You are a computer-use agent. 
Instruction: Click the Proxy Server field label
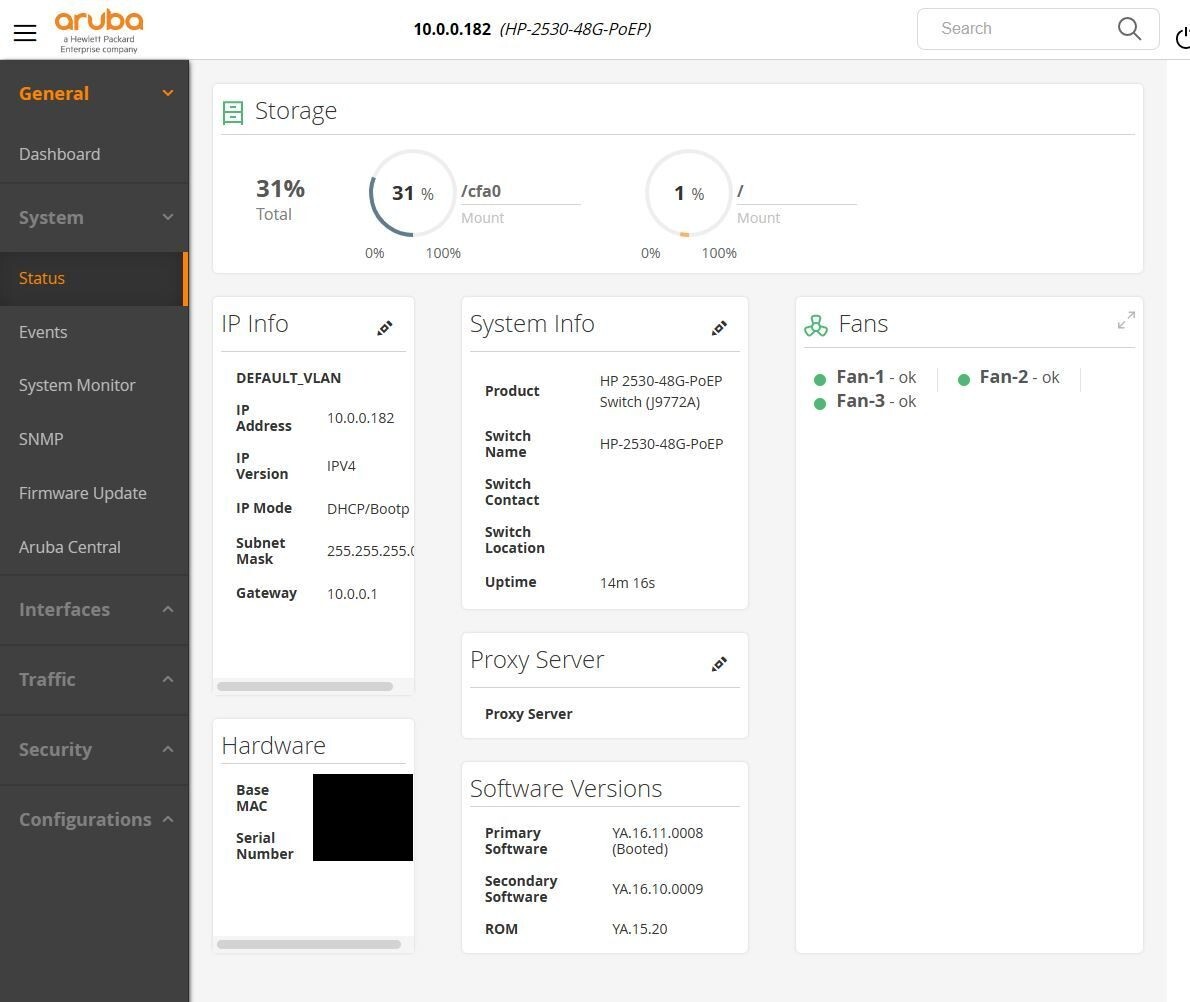[529, 714]
